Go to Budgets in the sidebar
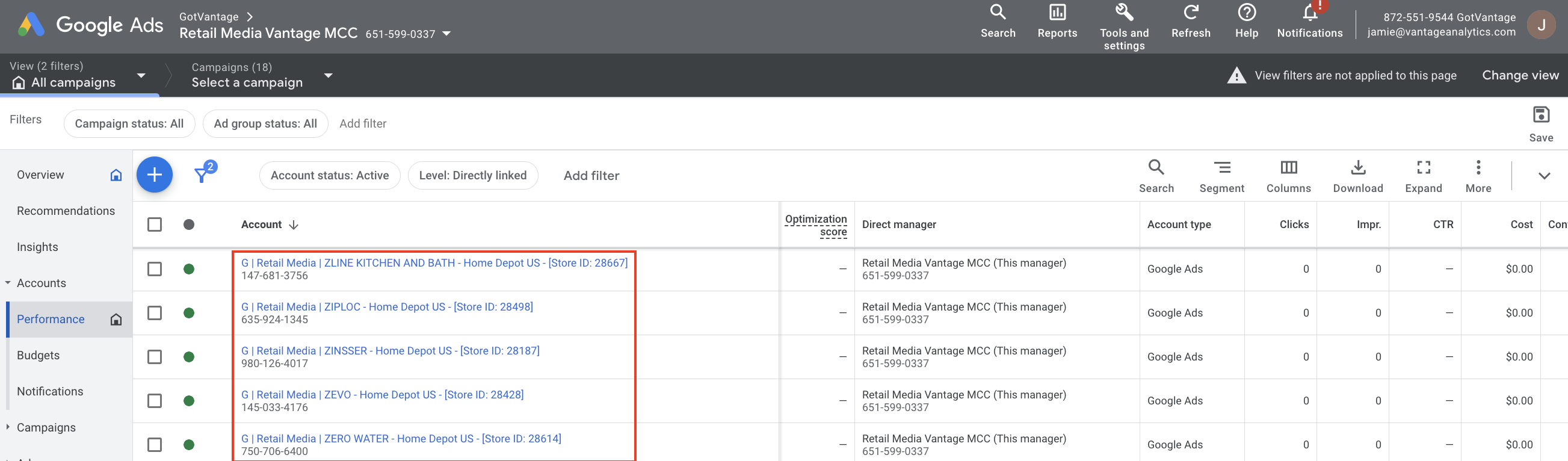The image size is (1568, 461). (x=38, y=356)
